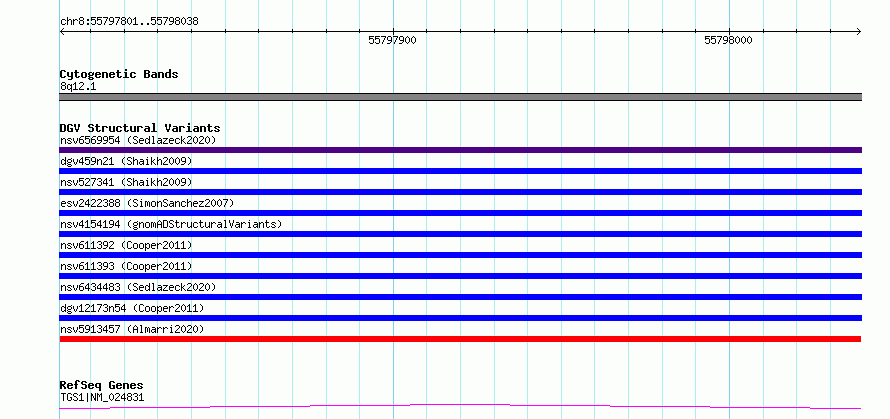The image size is (890, 419).
Task: Open dgv12173n54 (Cooper2011) variant label
Action: [132, 308]
